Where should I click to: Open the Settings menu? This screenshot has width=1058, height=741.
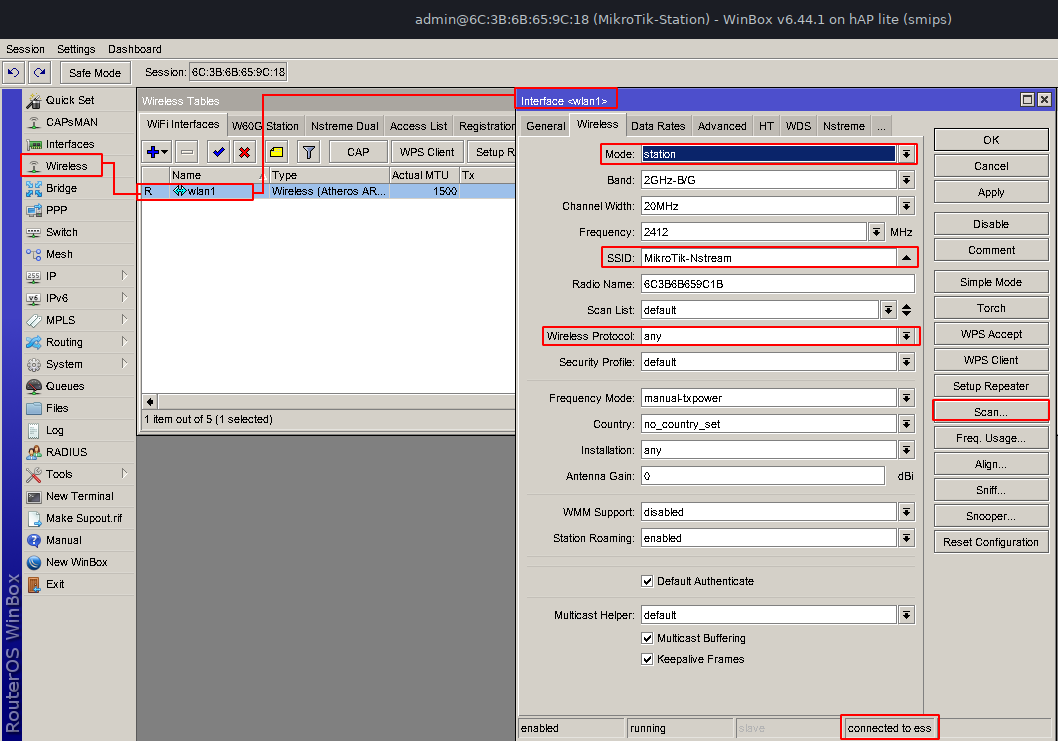click(76, 49)
